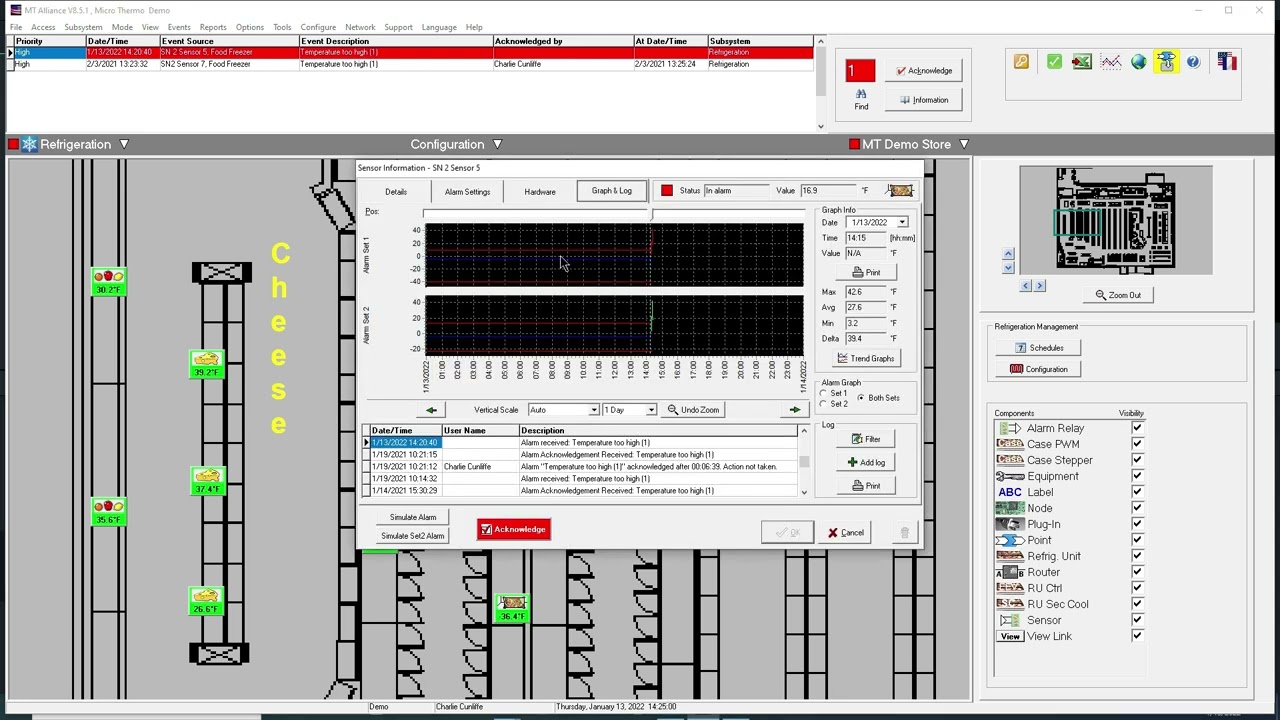The image size is (1280, 720).
Task: Expand the Configuration mode dropdown arrow
Action: pyautogui.click(x=497, y=144)
